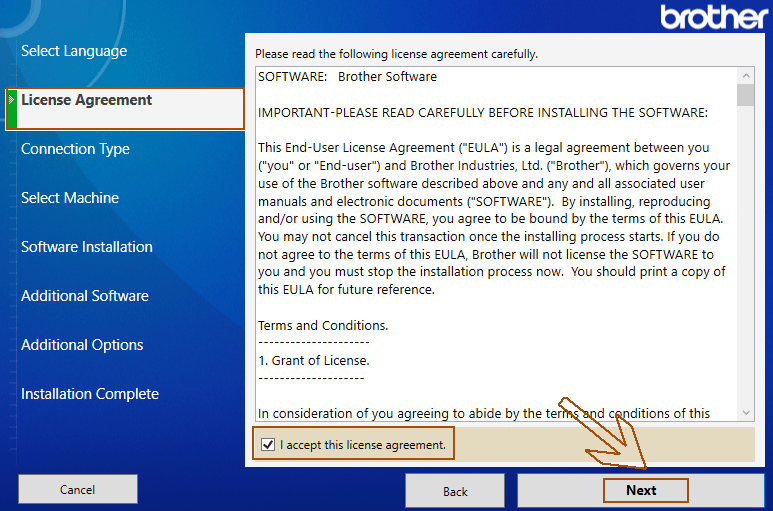Open the Select Machine step

click(x=70, y=198)
